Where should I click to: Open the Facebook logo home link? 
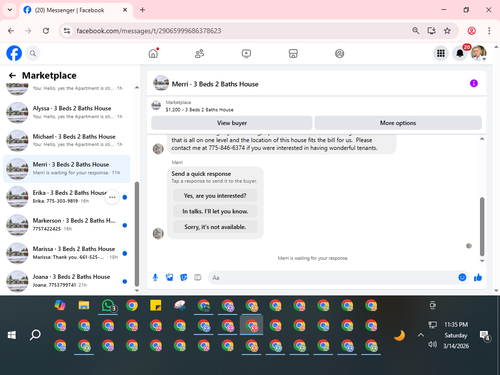[x=14, y=53]
